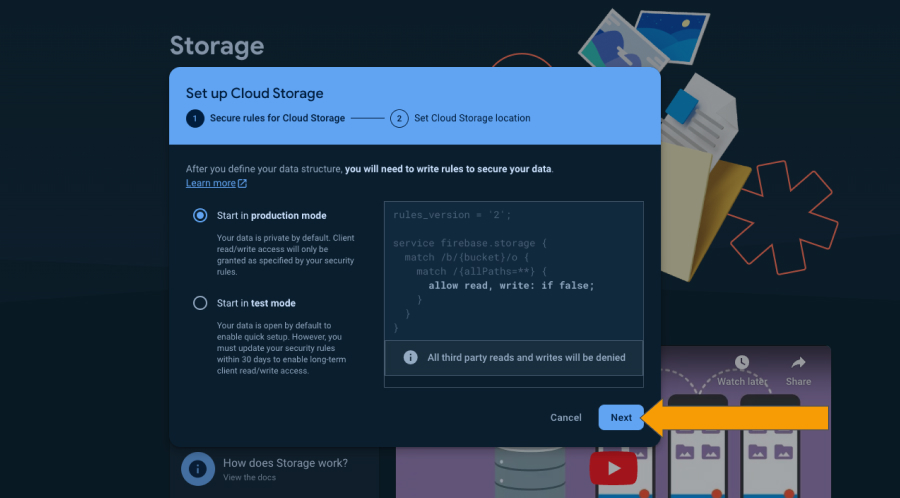
Task: Click info icon beside How does Storage work
Action: click(x=198, y=469)
